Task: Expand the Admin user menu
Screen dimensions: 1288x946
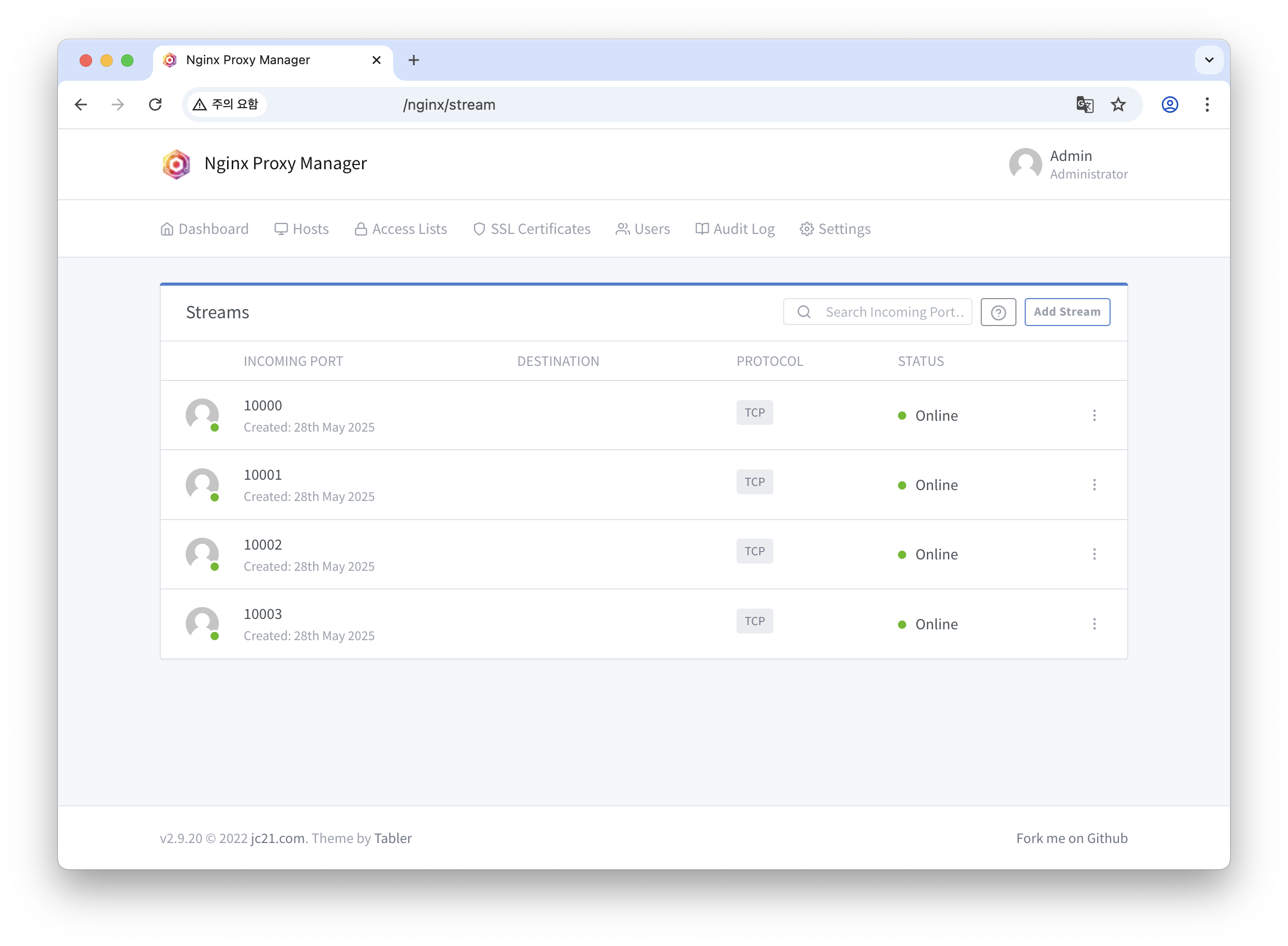Action: [1068, 165]
